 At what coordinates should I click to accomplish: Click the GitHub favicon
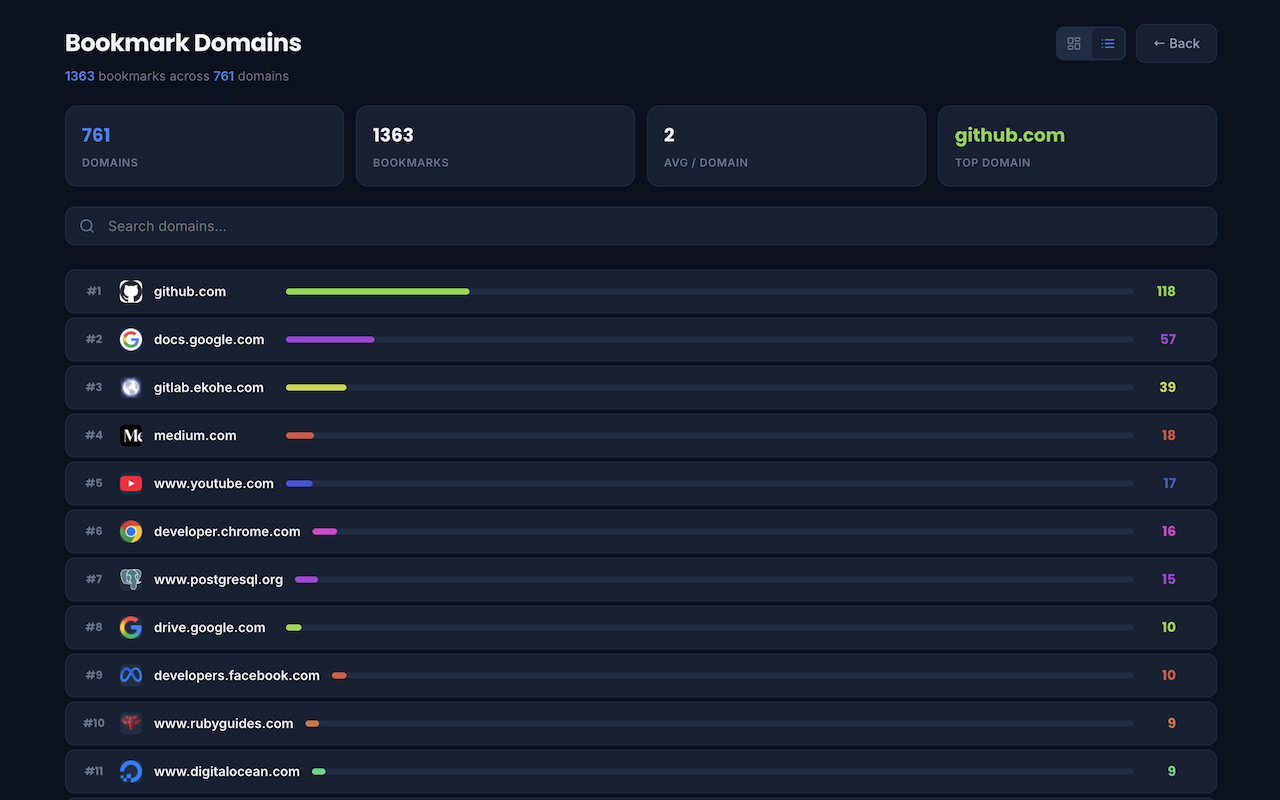(131, 291)
